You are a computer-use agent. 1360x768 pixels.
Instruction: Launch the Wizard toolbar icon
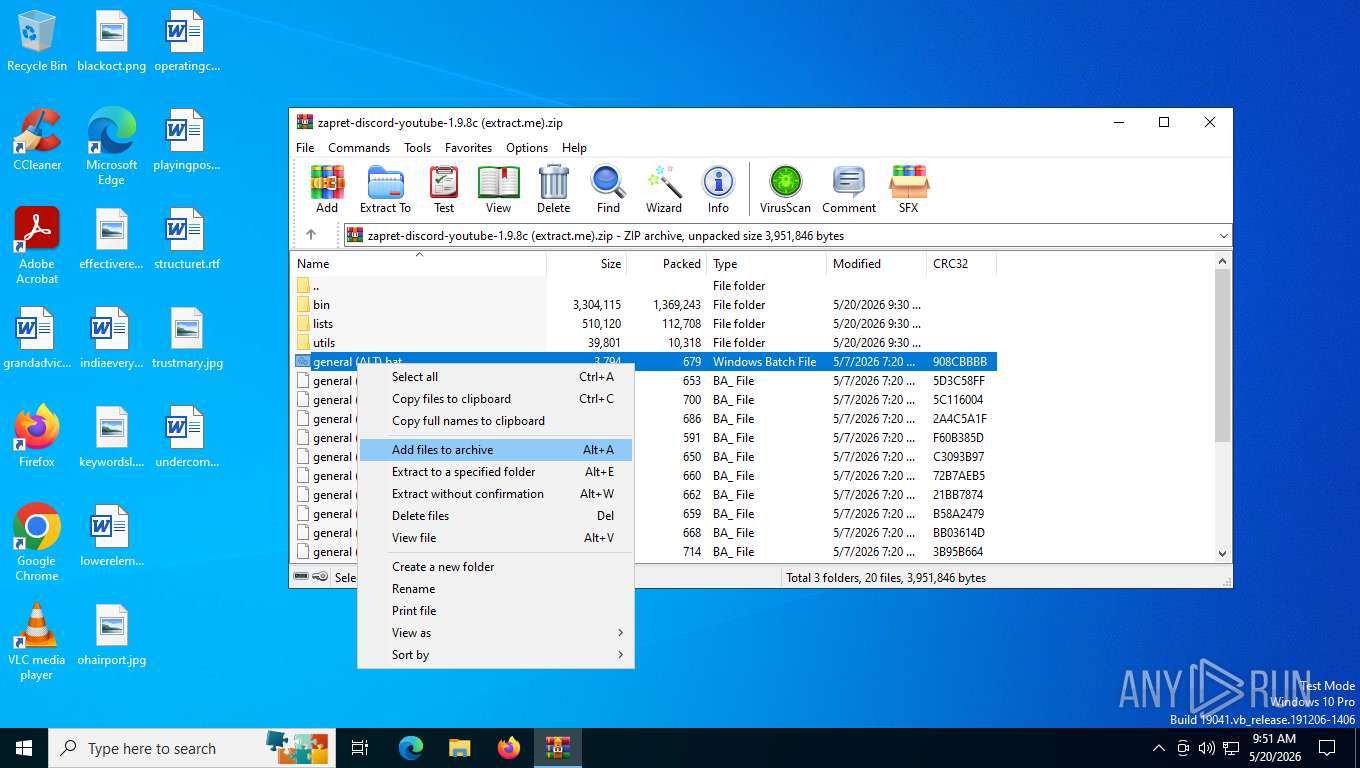[663, 190]
